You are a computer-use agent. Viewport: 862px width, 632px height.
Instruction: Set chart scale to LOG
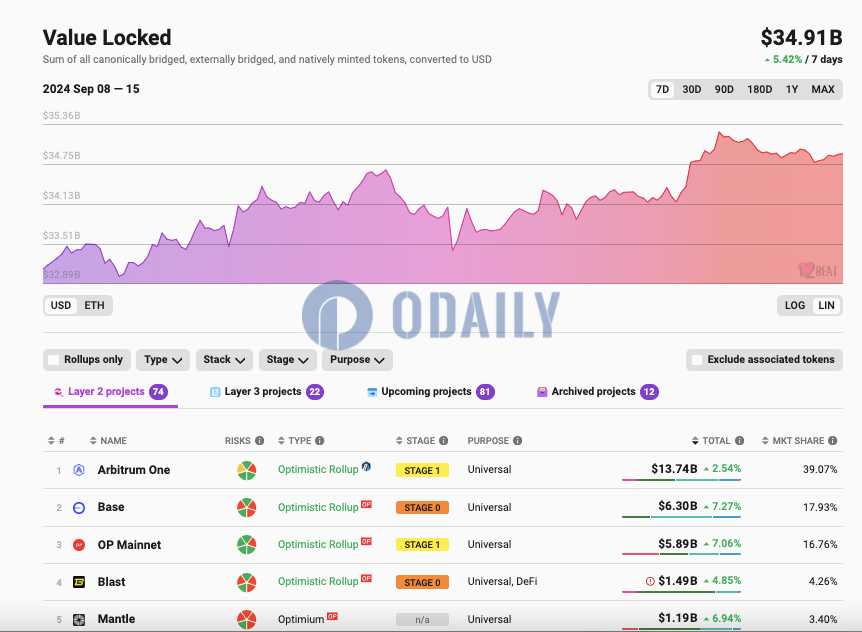(x=795, y=306)
